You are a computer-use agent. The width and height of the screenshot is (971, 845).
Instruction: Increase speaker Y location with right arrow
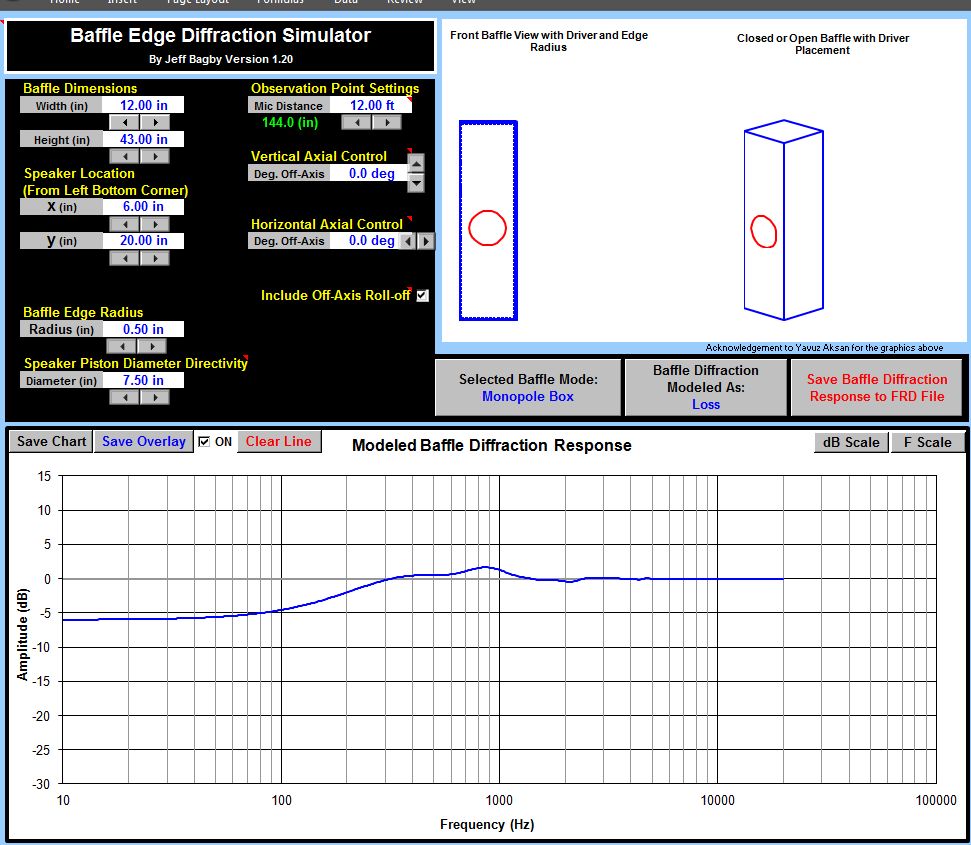[155, 258]
